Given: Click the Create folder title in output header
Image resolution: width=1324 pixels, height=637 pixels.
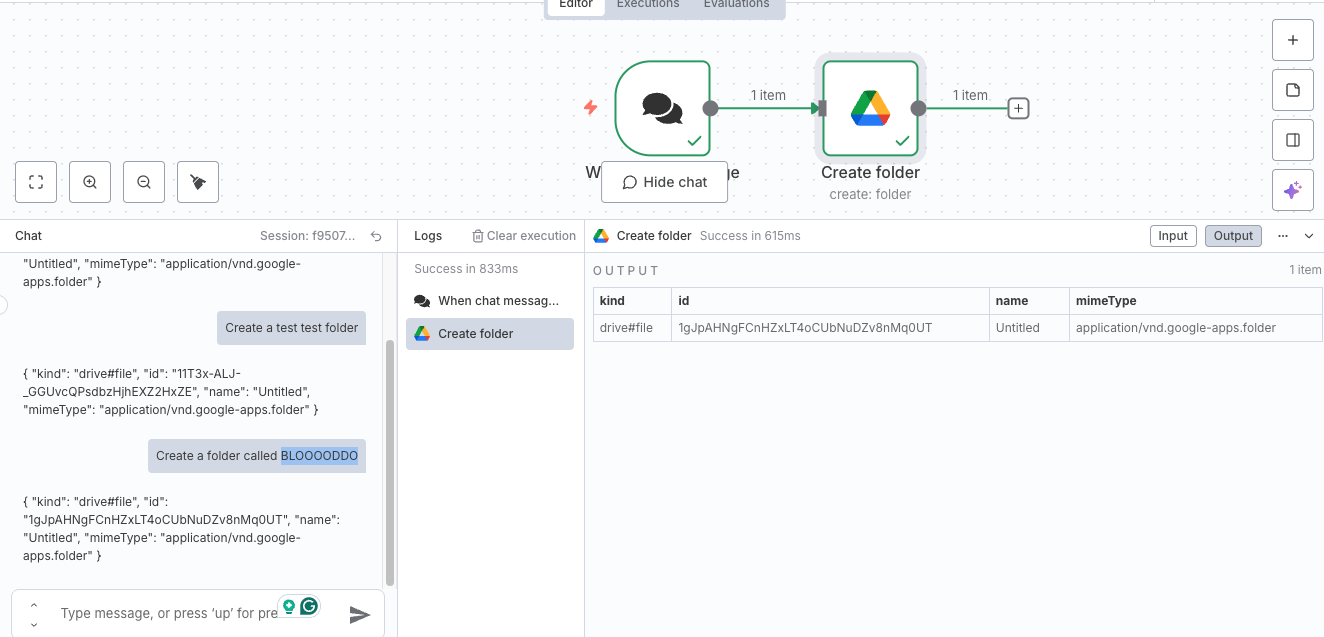Looking at the screenshot, I should click(654, 236).
